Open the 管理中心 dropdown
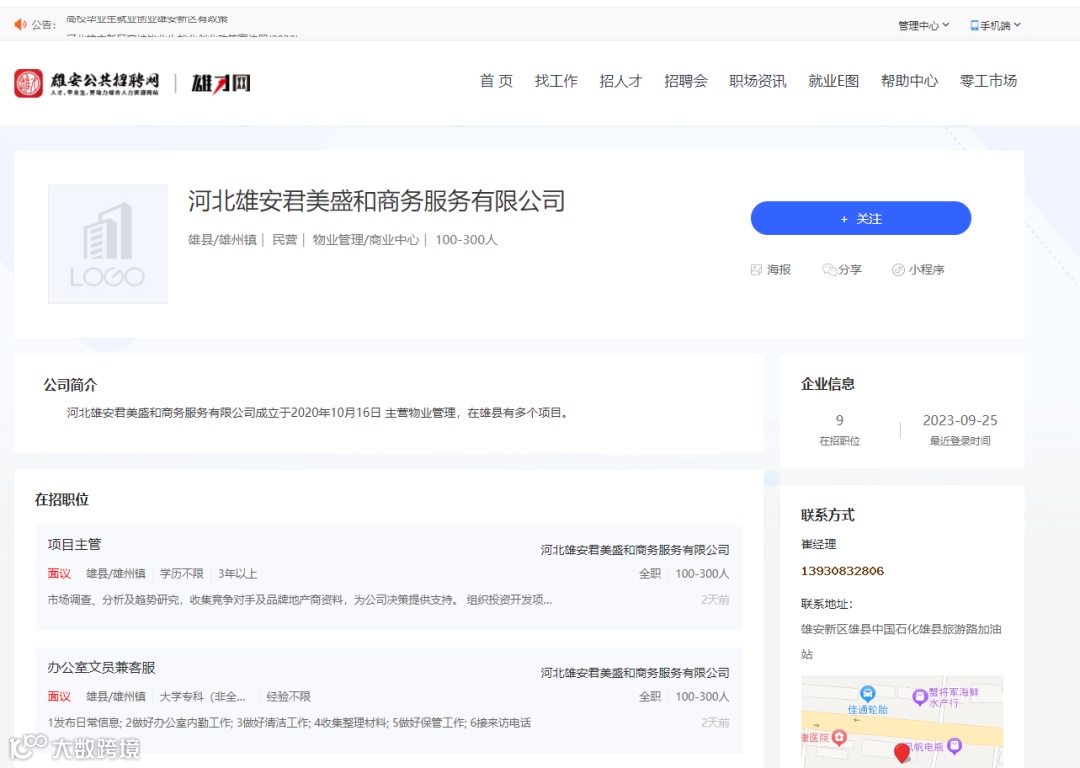 pos(923,25)
